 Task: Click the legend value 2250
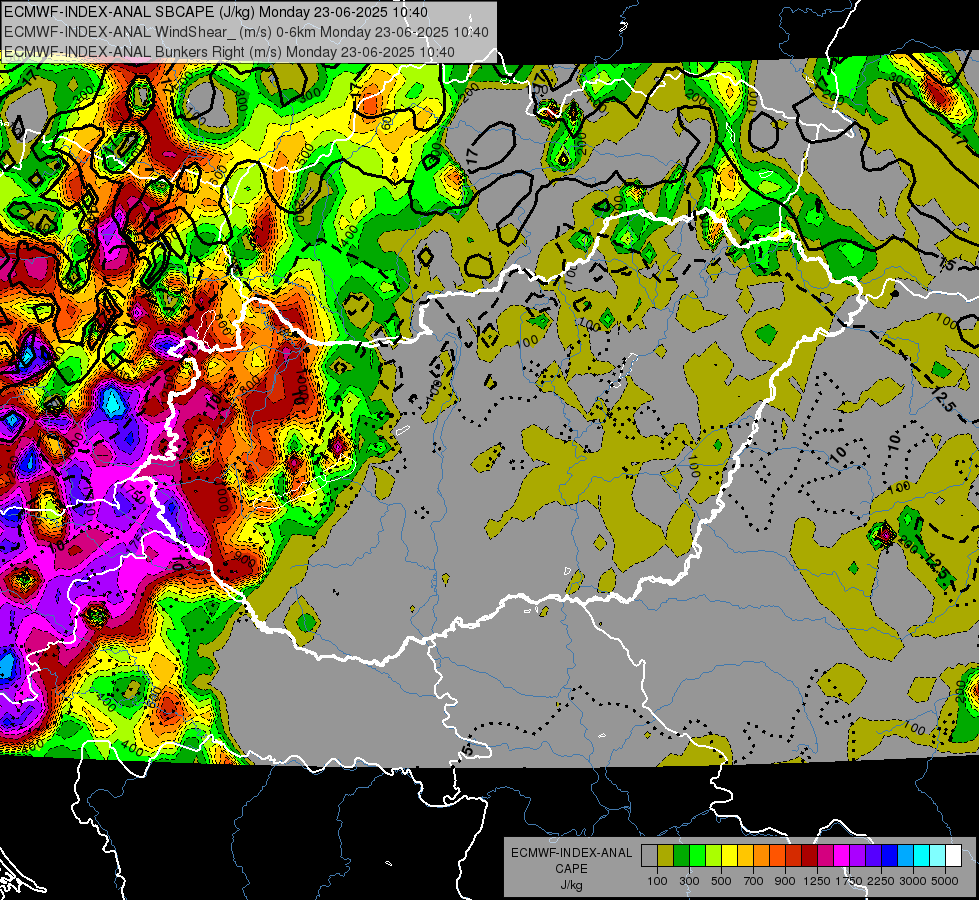click(x=881, y=881)
